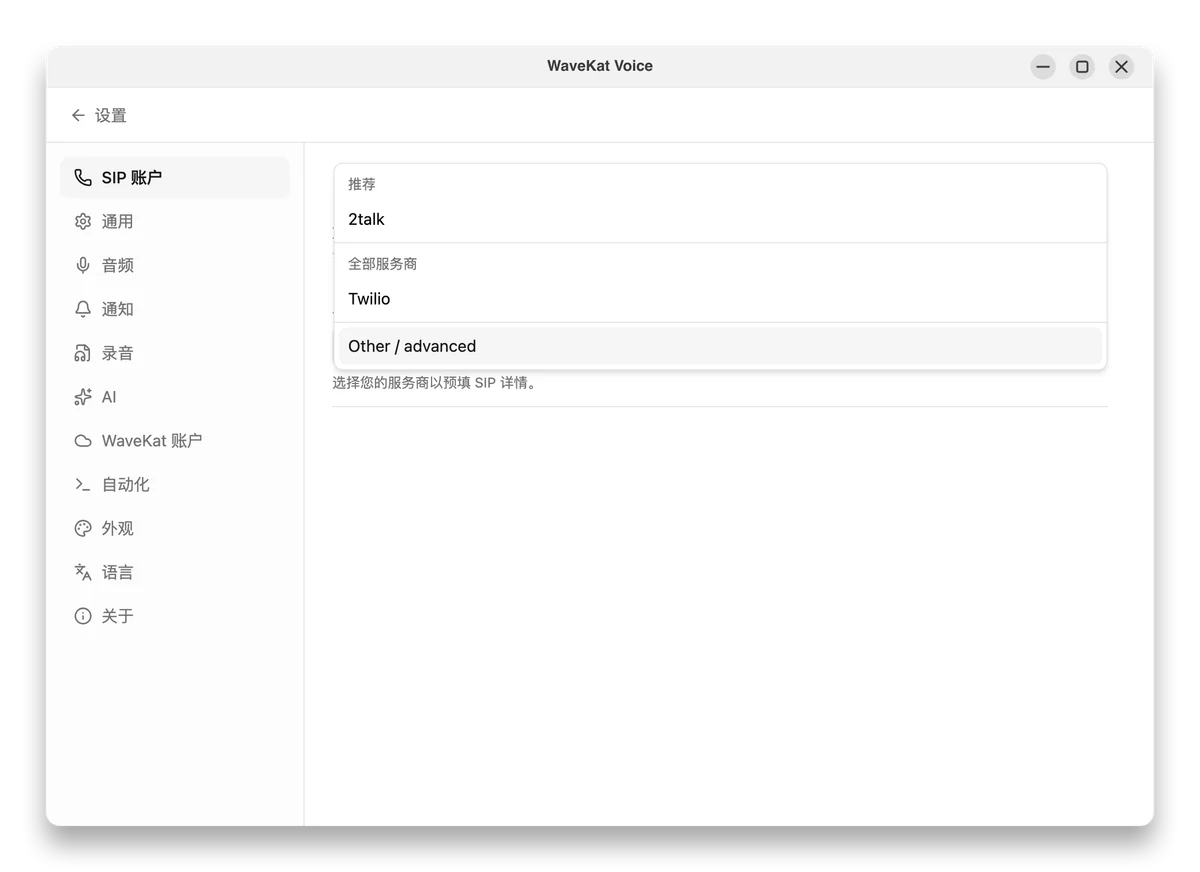The height and width of the screenshot is (872, 1200).
Task: Select the Other / advanced option
Action: [720, 346]
